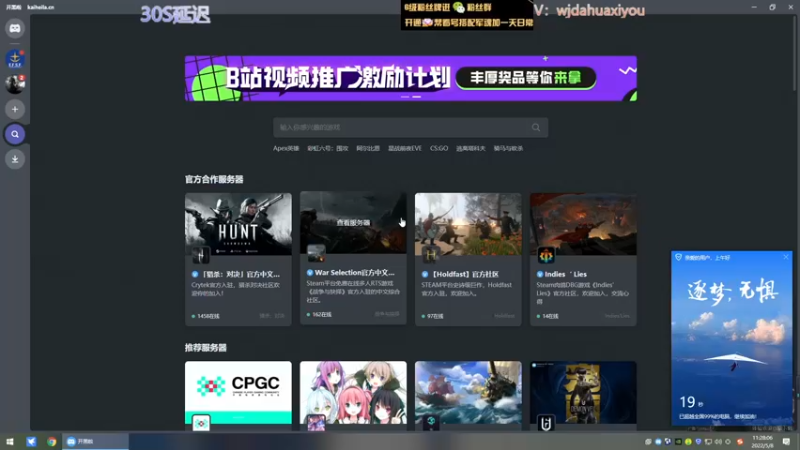Open the Bilibili video promotion banner

tap(411, 78)
